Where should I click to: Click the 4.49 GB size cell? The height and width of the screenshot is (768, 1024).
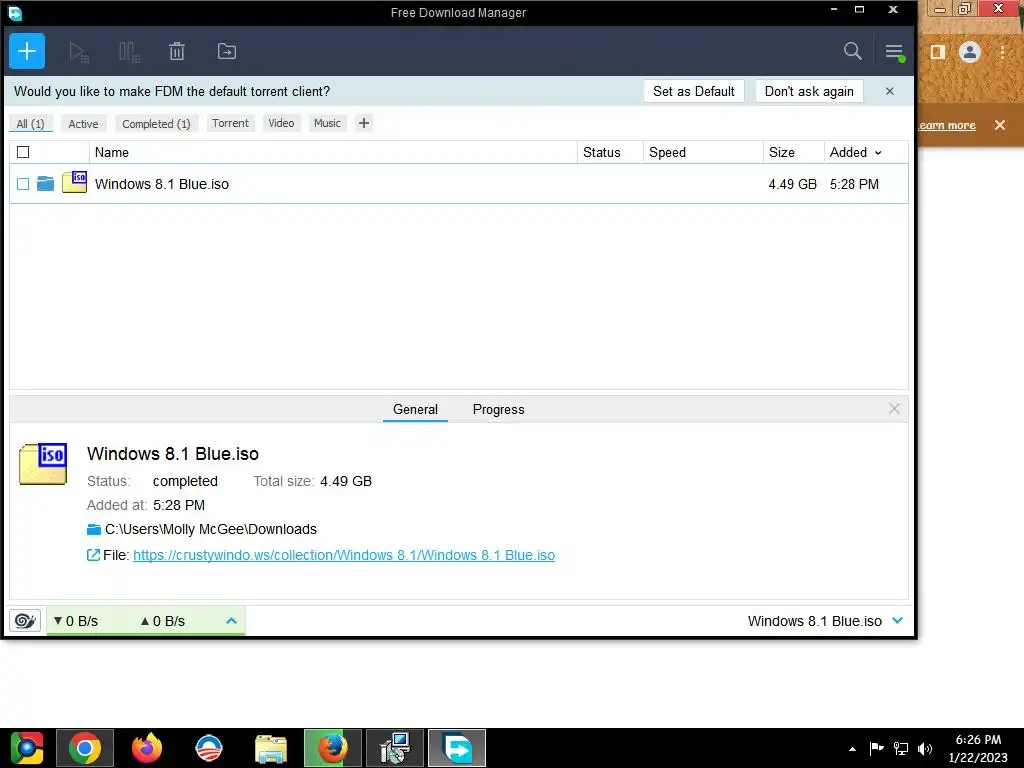coord(793,184)
